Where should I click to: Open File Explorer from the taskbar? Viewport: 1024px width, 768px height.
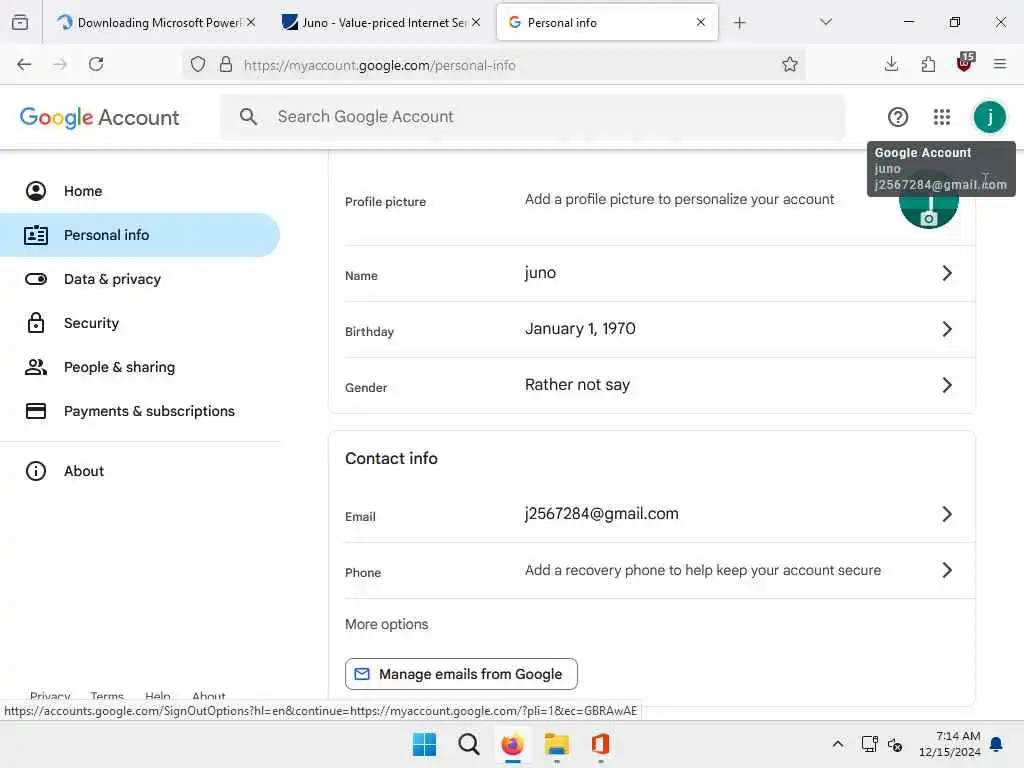tap(556, 744)
